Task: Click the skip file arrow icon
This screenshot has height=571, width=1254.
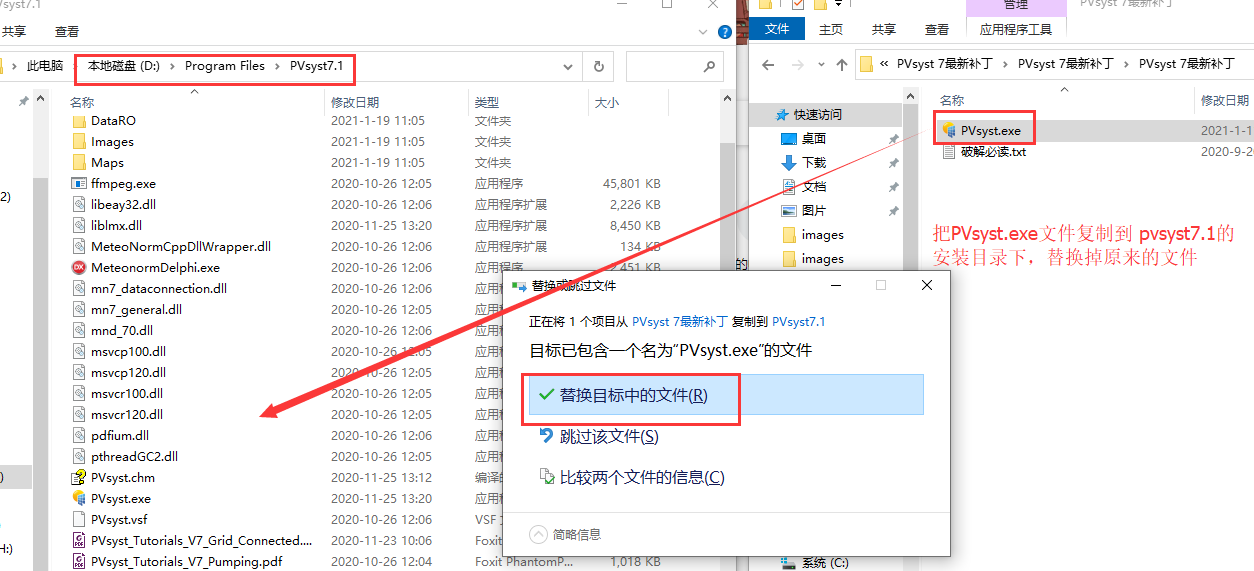Action: [546, 436]
